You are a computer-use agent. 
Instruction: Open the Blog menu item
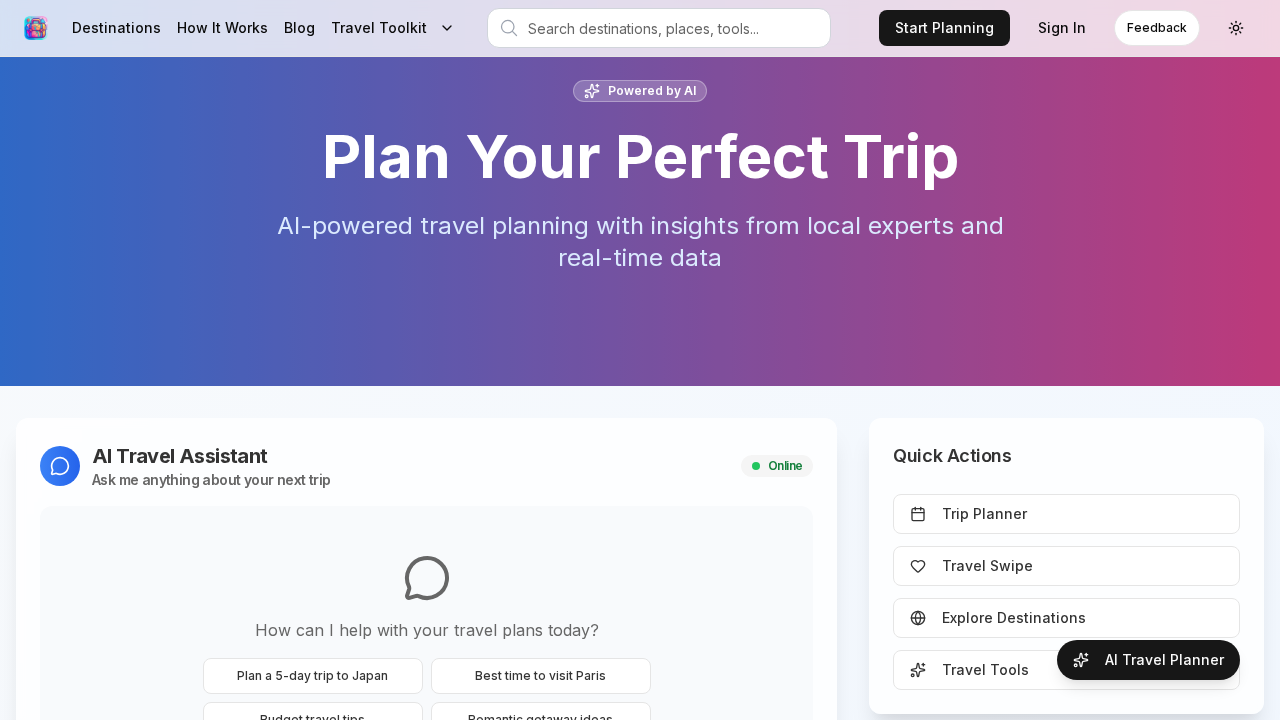(299, 28)
